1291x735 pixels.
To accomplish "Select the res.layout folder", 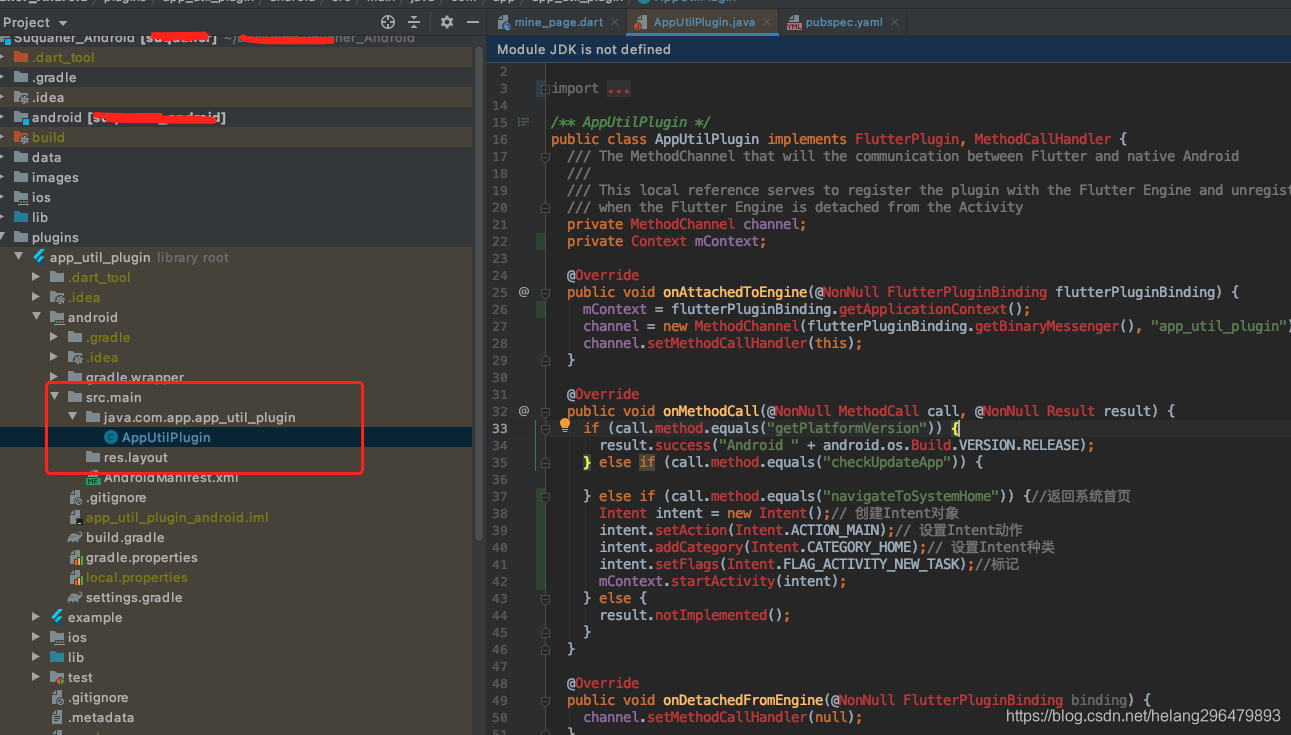I will pos(136,457).
